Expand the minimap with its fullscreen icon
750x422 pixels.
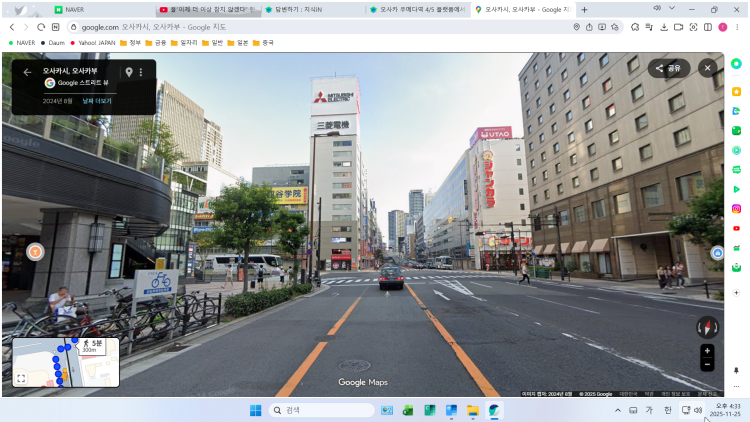[x=20, y=378]
